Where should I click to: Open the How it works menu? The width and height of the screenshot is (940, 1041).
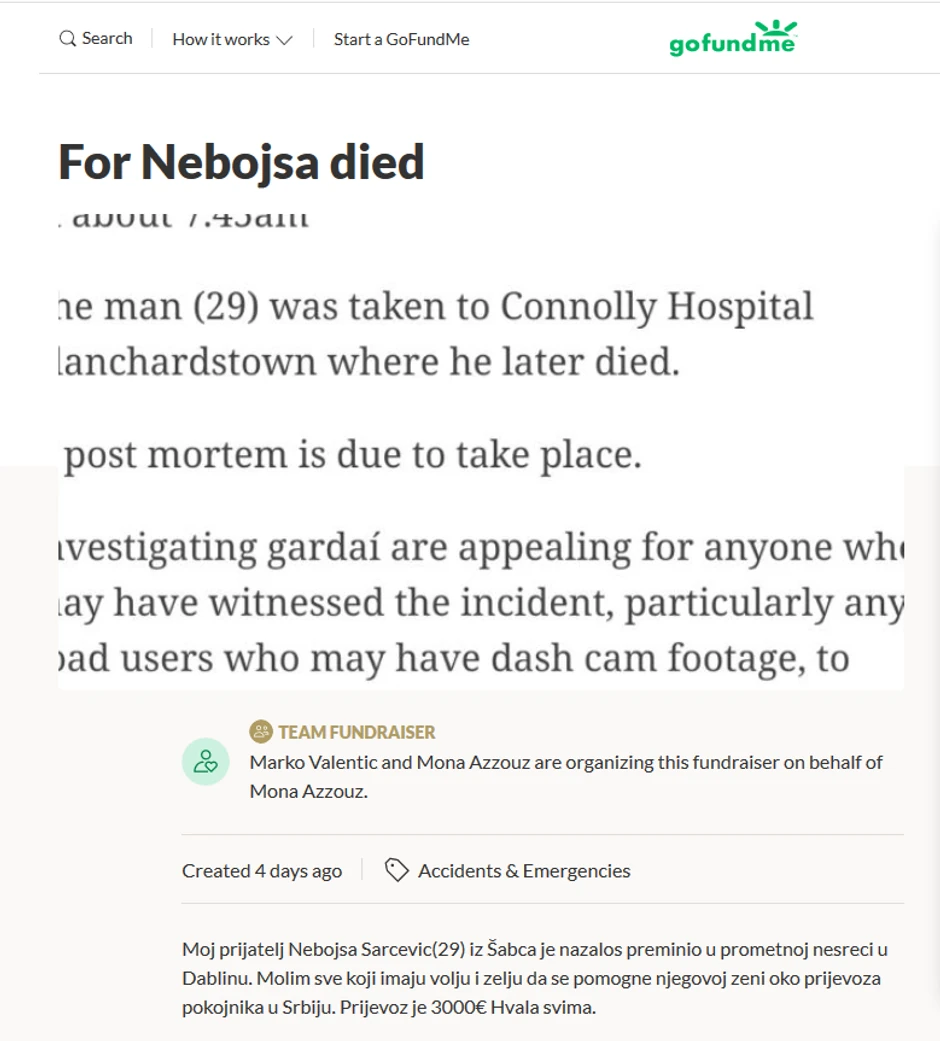[x=221, y=40]
